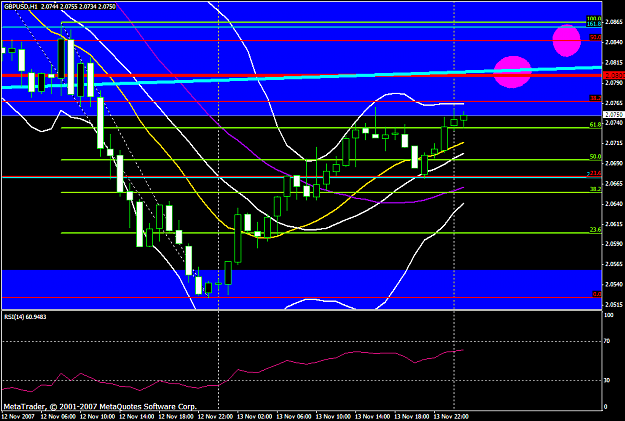This screenshot has width=625, height=421.
Task: Click the MetaTrader MetaQuotes copyright text
Action: (x=100, y=407)
